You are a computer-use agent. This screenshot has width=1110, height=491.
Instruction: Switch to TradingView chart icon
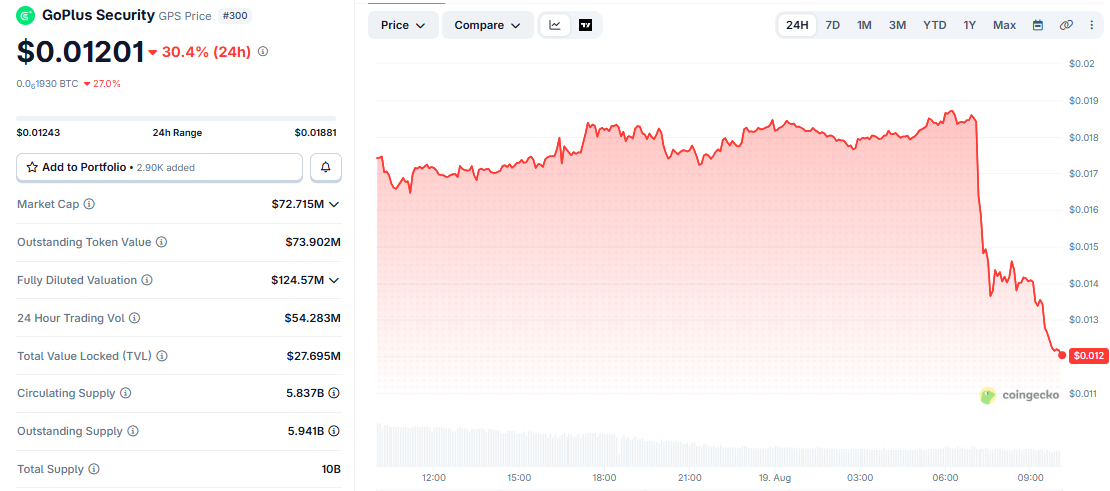coord(585,25)
